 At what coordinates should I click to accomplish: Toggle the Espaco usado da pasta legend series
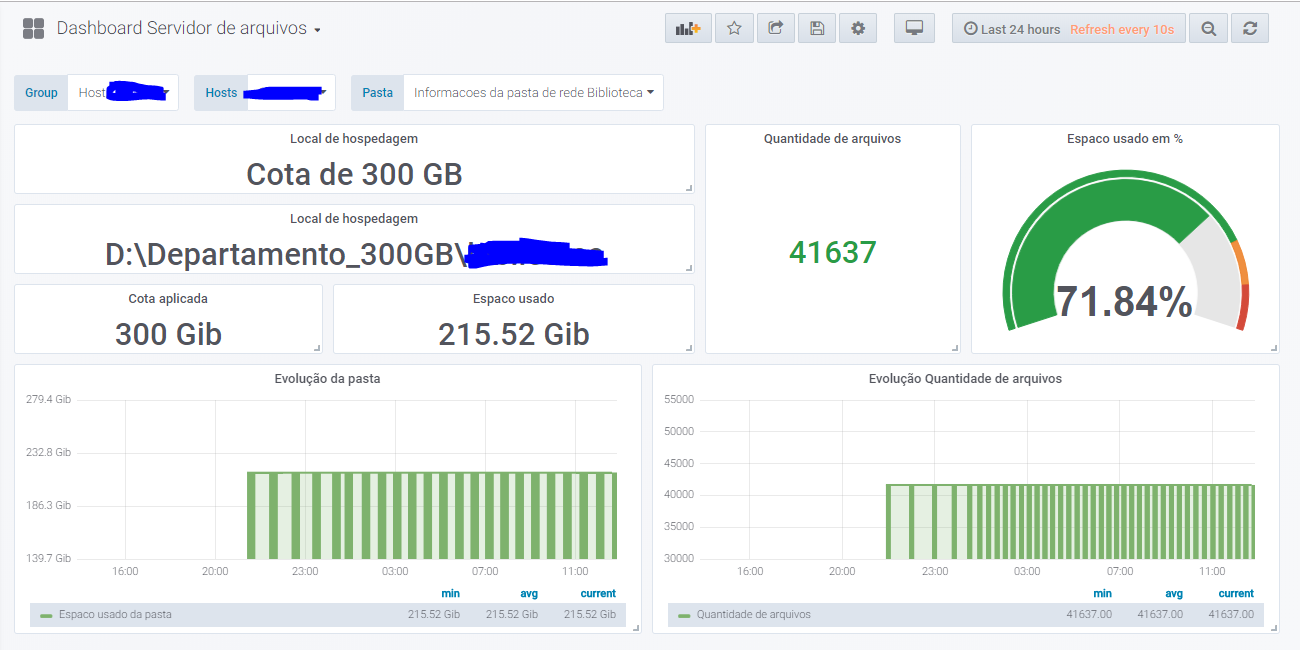115,614
